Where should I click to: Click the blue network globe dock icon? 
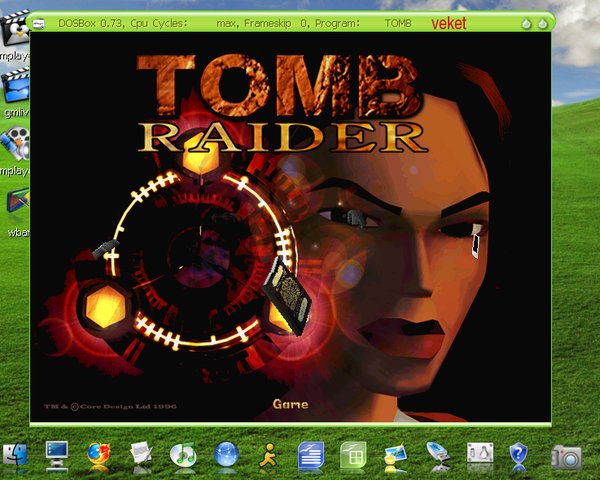pyautogui.click(x=226, y=454)
